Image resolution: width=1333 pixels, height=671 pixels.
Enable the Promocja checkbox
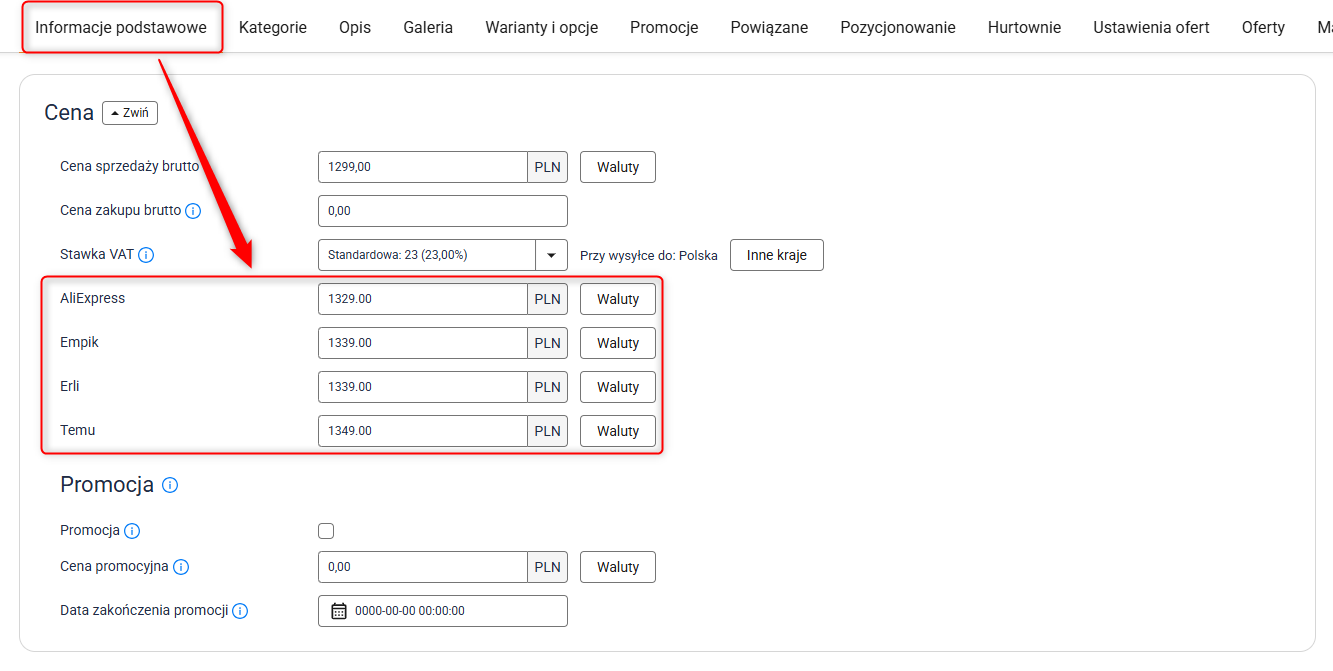pyautogui.click(x=326, y=531)
